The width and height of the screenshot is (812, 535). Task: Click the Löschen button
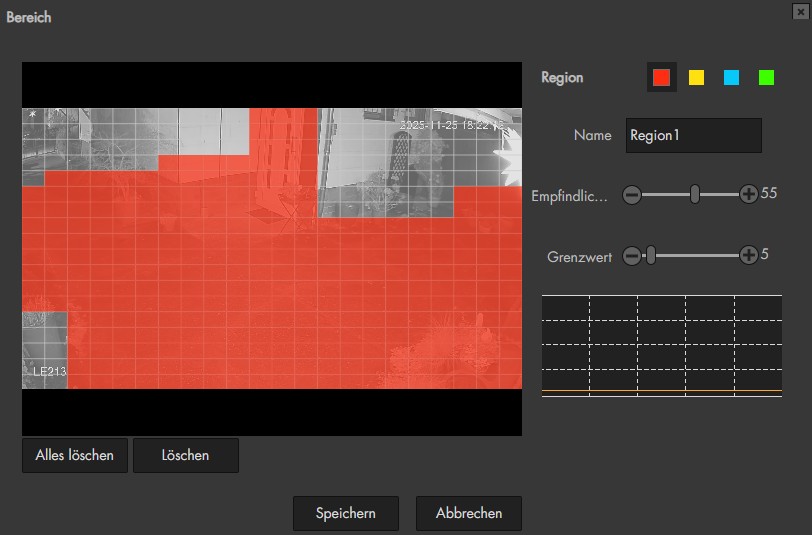(185, 455)
